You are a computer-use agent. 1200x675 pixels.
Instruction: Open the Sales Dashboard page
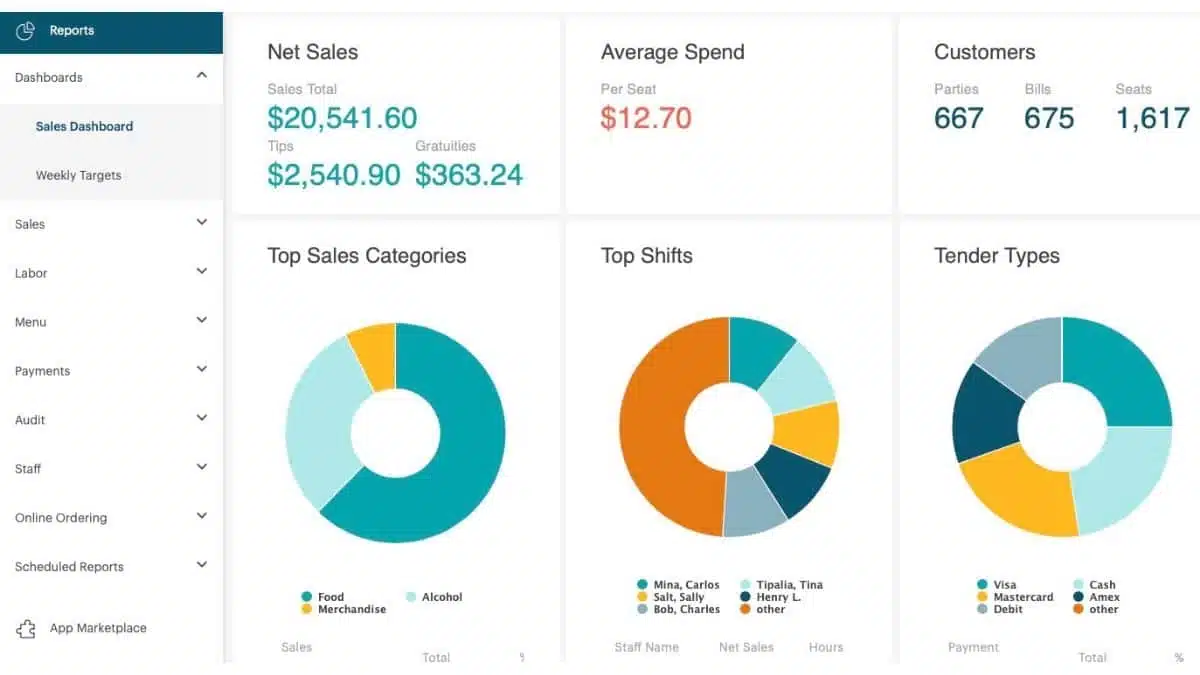pyautogui.click(x=84, y=127)
